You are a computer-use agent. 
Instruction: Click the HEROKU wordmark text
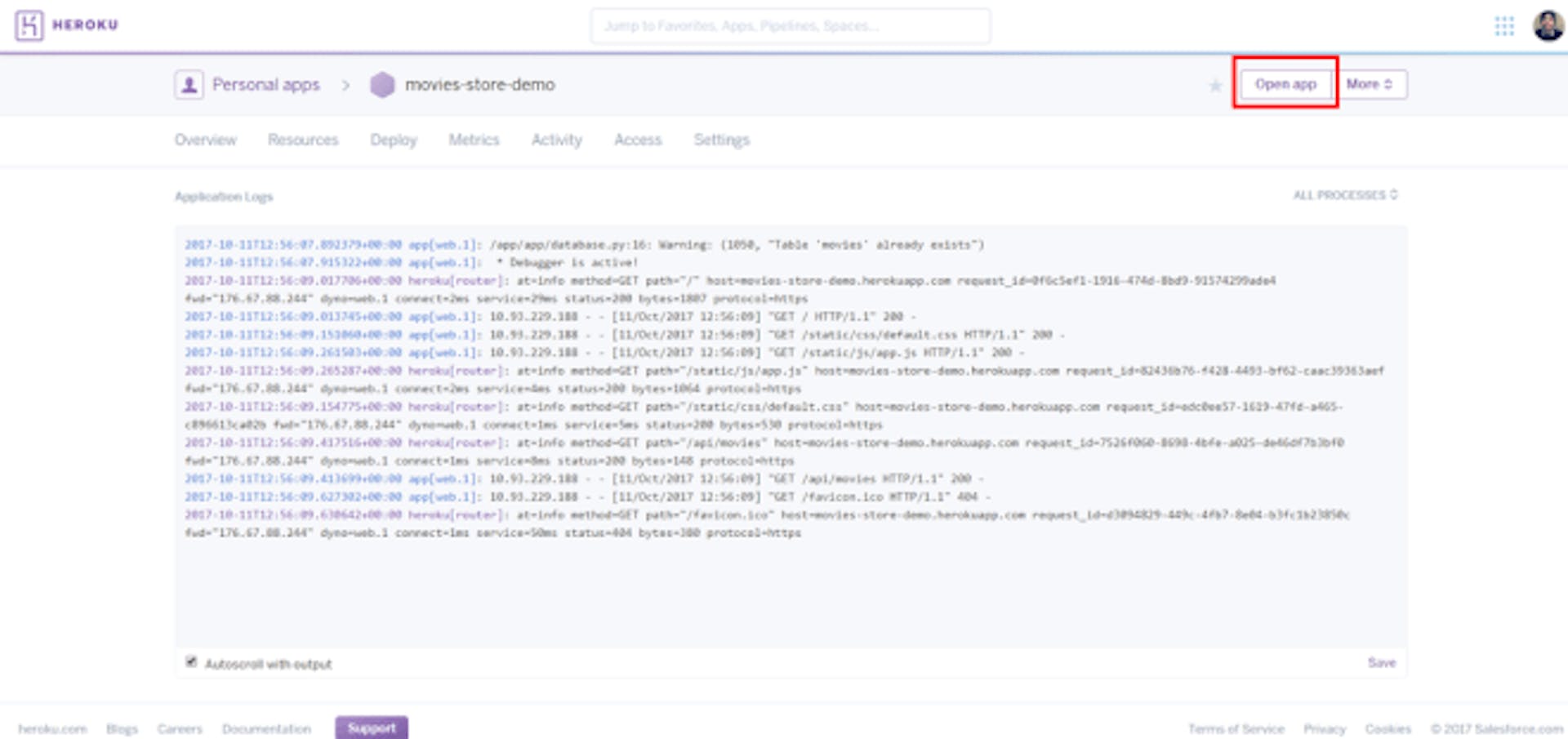pos(86,25)
